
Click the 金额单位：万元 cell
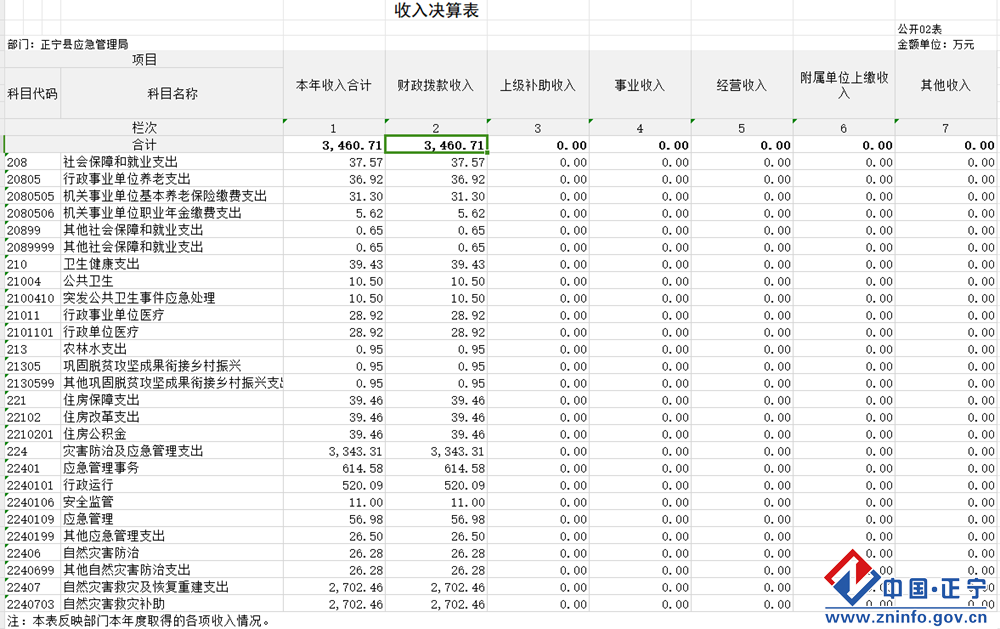[x=936, y=45]
